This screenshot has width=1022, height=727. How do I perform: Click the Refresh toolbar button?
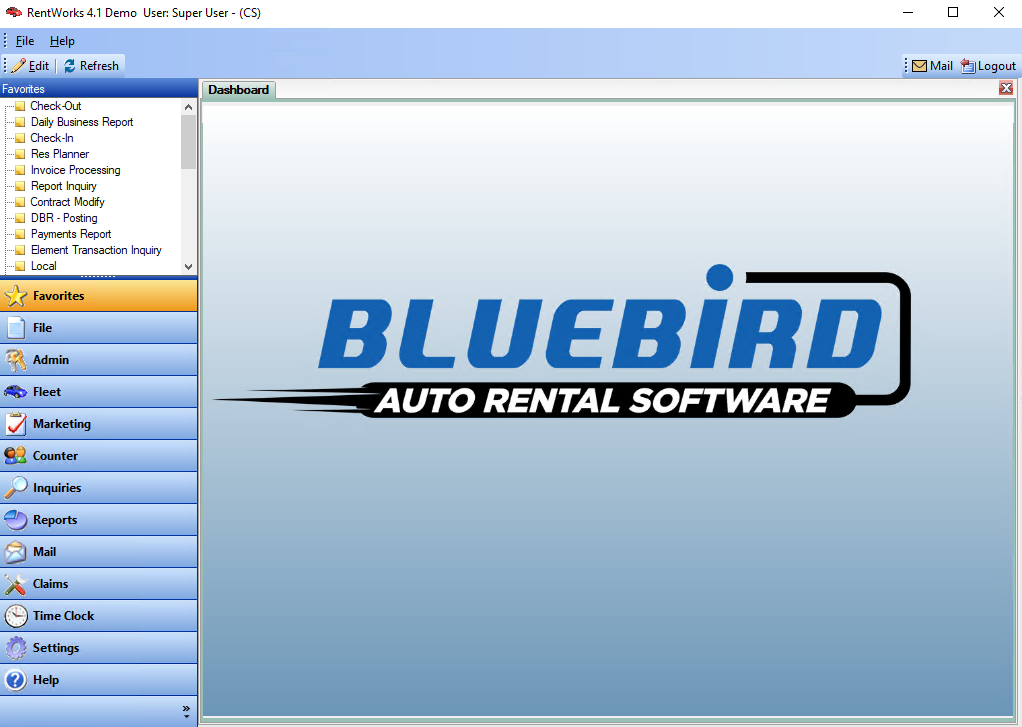click(x=91, y=66)
